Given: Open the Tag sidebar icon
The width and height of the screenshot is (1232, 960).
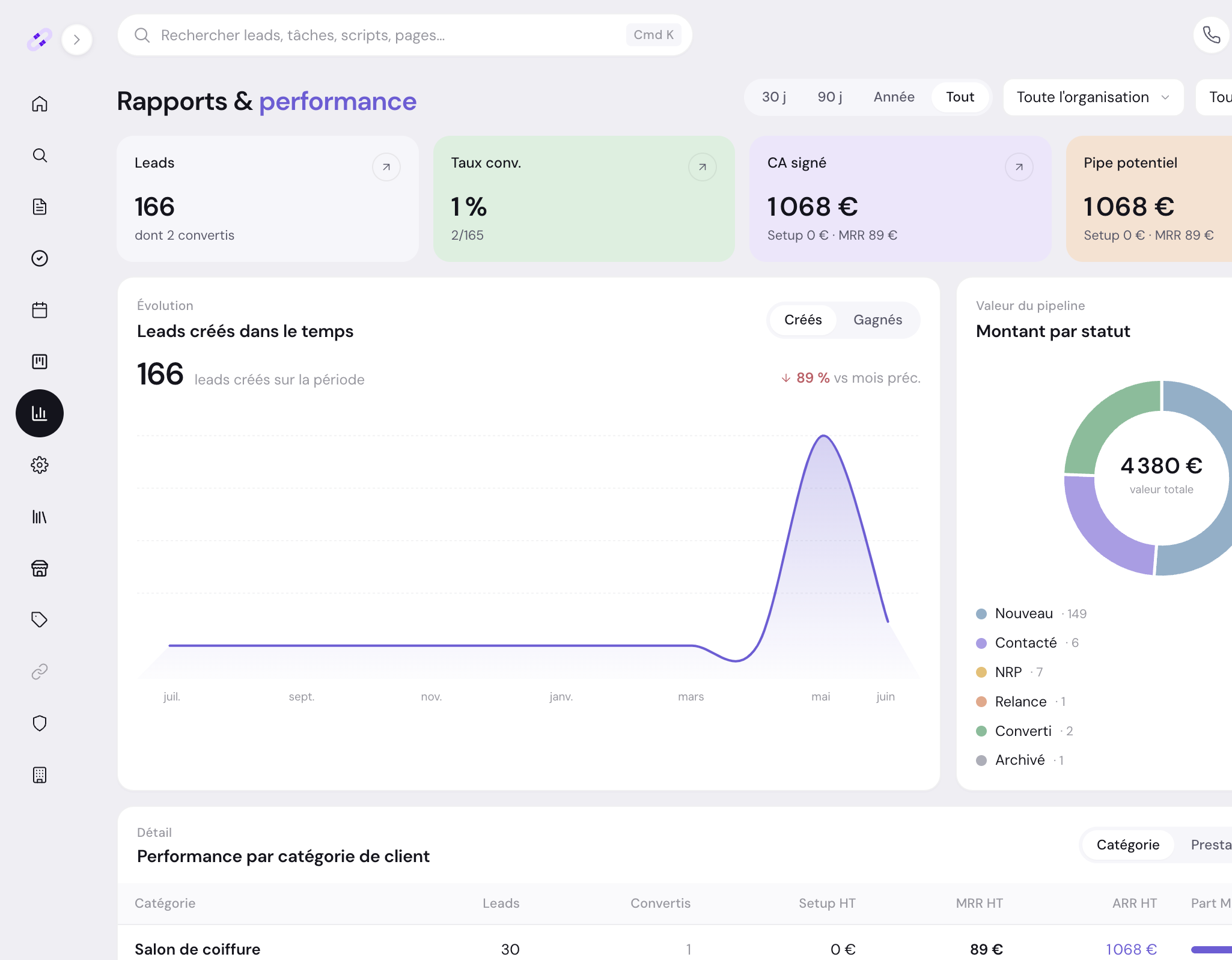Looking at the screenshot, I should 40,619.
